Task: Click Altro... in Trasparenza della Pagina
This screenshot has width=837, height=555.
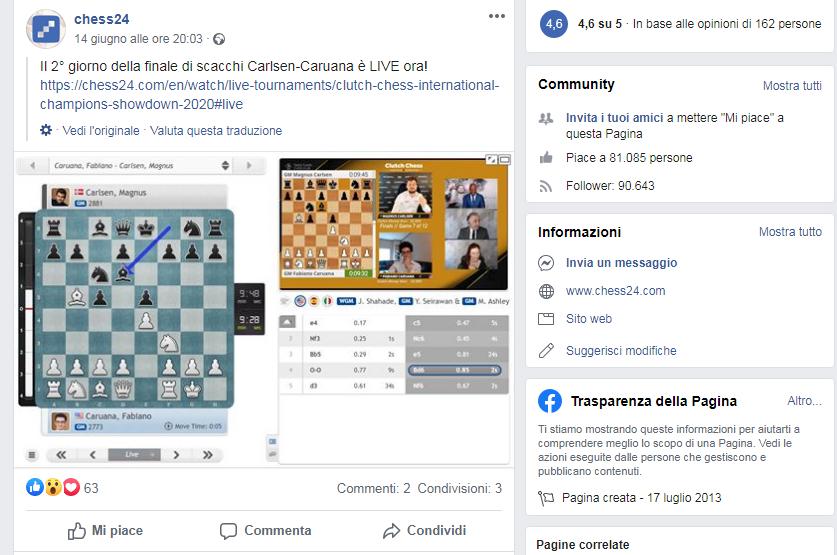Action: coord(804,401)
